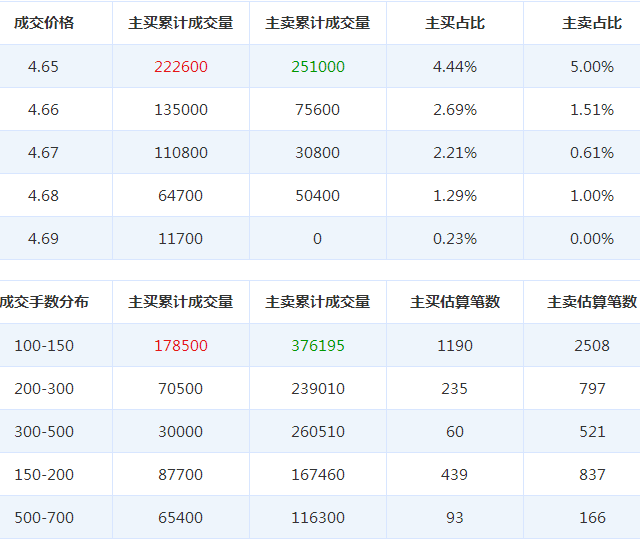Click the estimated count 166
The height and width of the screenshot is (544, 640).
coord(592,518)
